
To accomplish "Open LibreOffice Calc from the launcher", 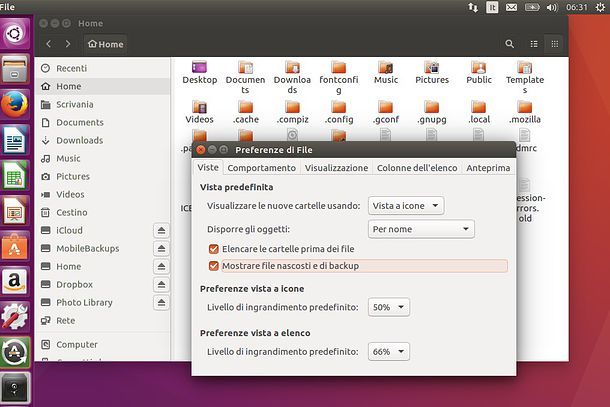I will point(14,176).
